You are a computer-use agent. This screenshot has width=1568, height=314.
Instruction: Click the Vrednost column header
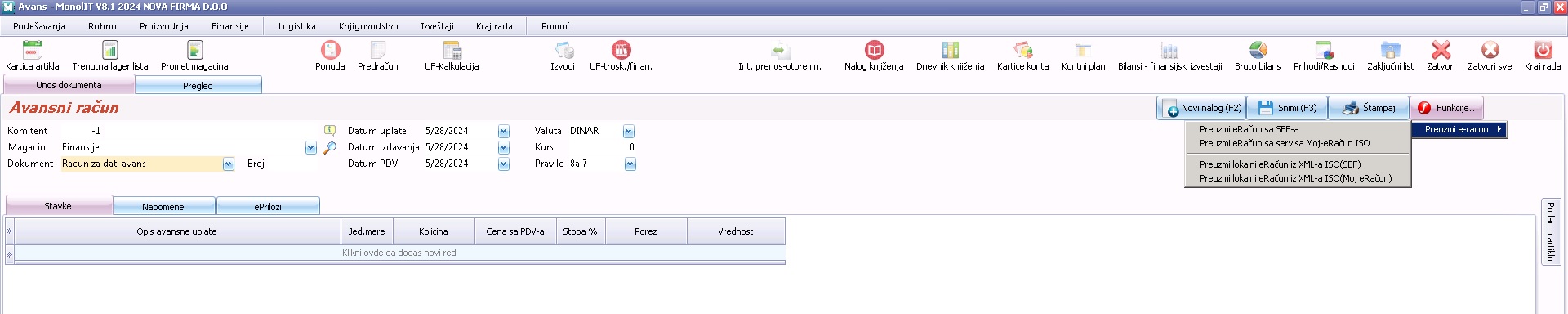(x=736, y=231)
